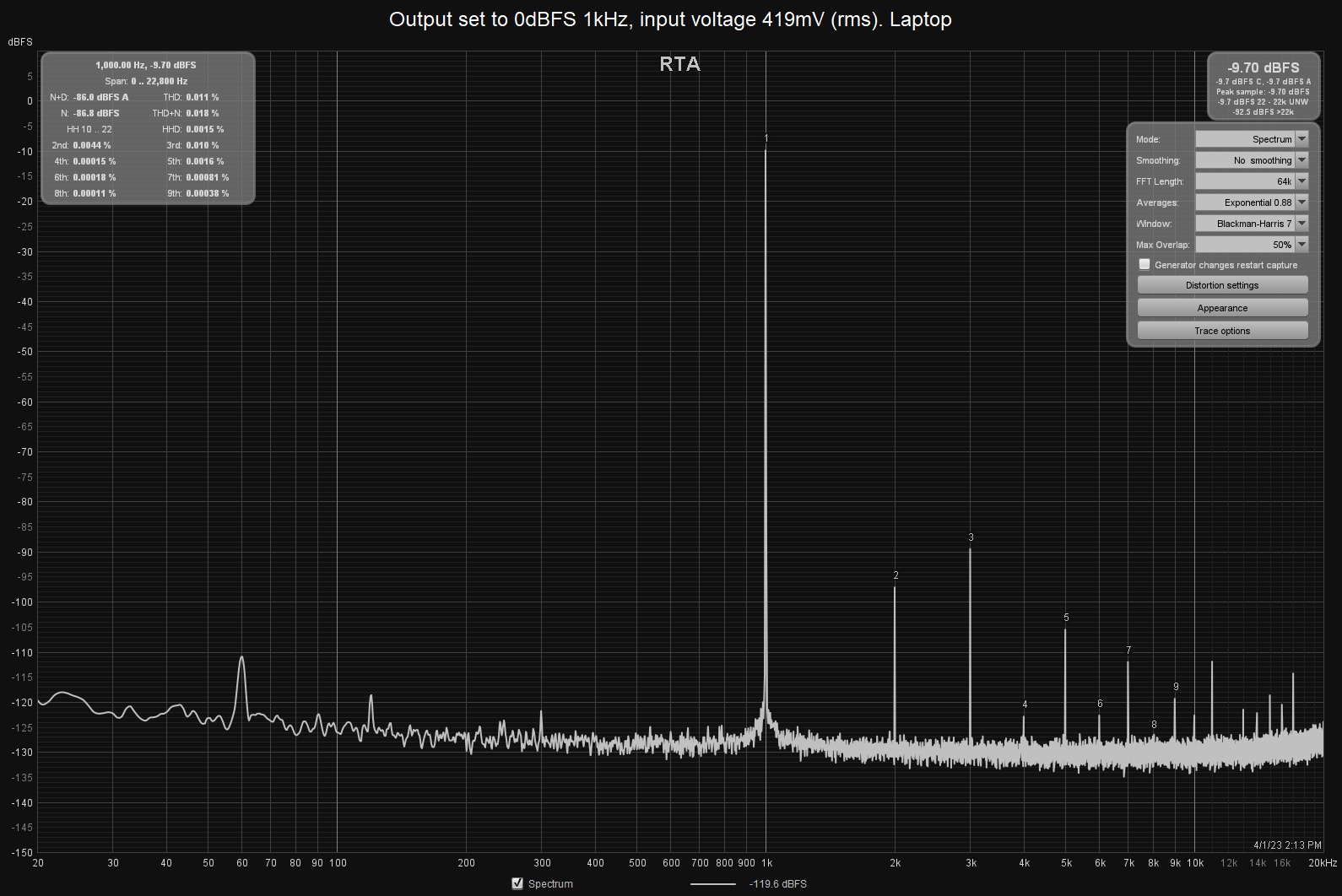1342x896 pixels.
Task: Click the 7th harmonic 0.00081 % value
Action: 208,177
